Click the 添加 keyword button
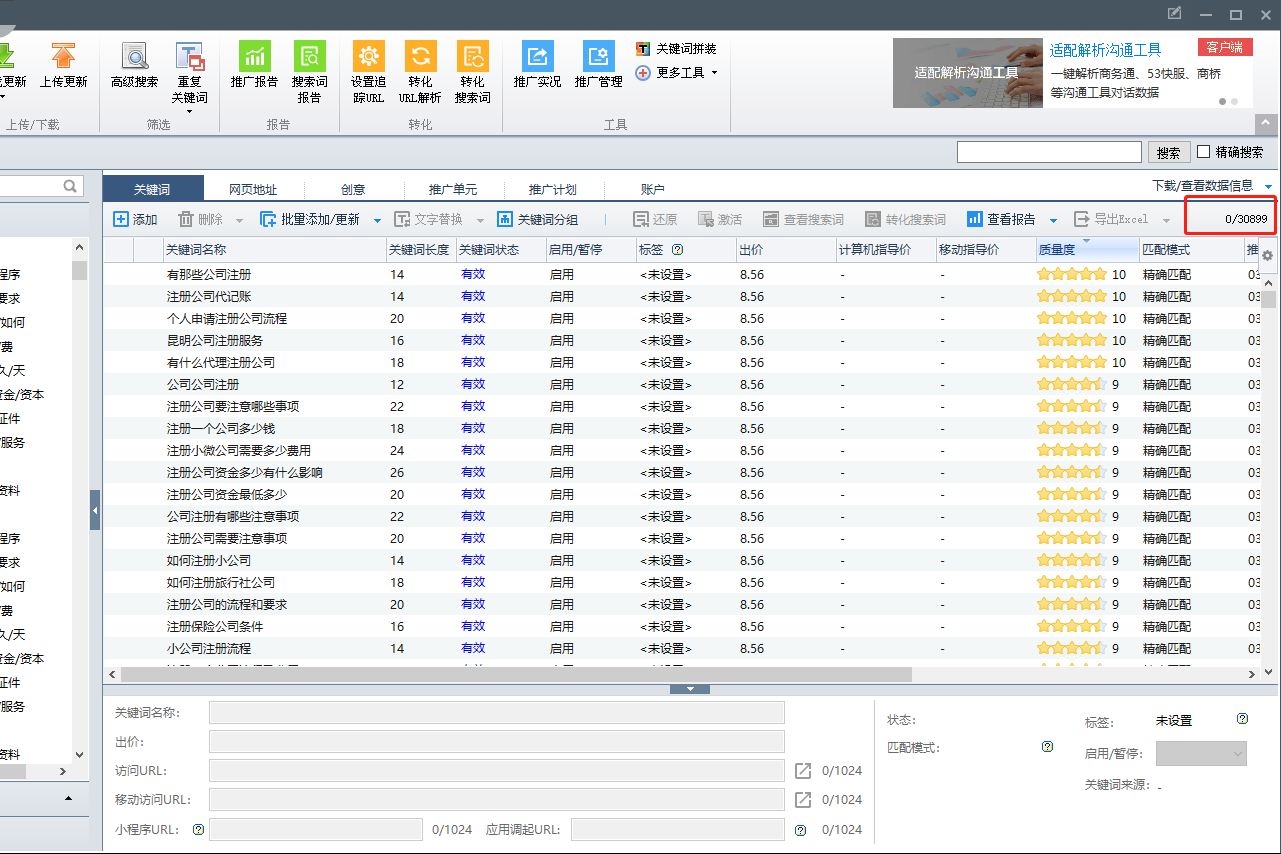This screenshot has height=854, width=1281. pyautogui.click(x=135, y=219)
